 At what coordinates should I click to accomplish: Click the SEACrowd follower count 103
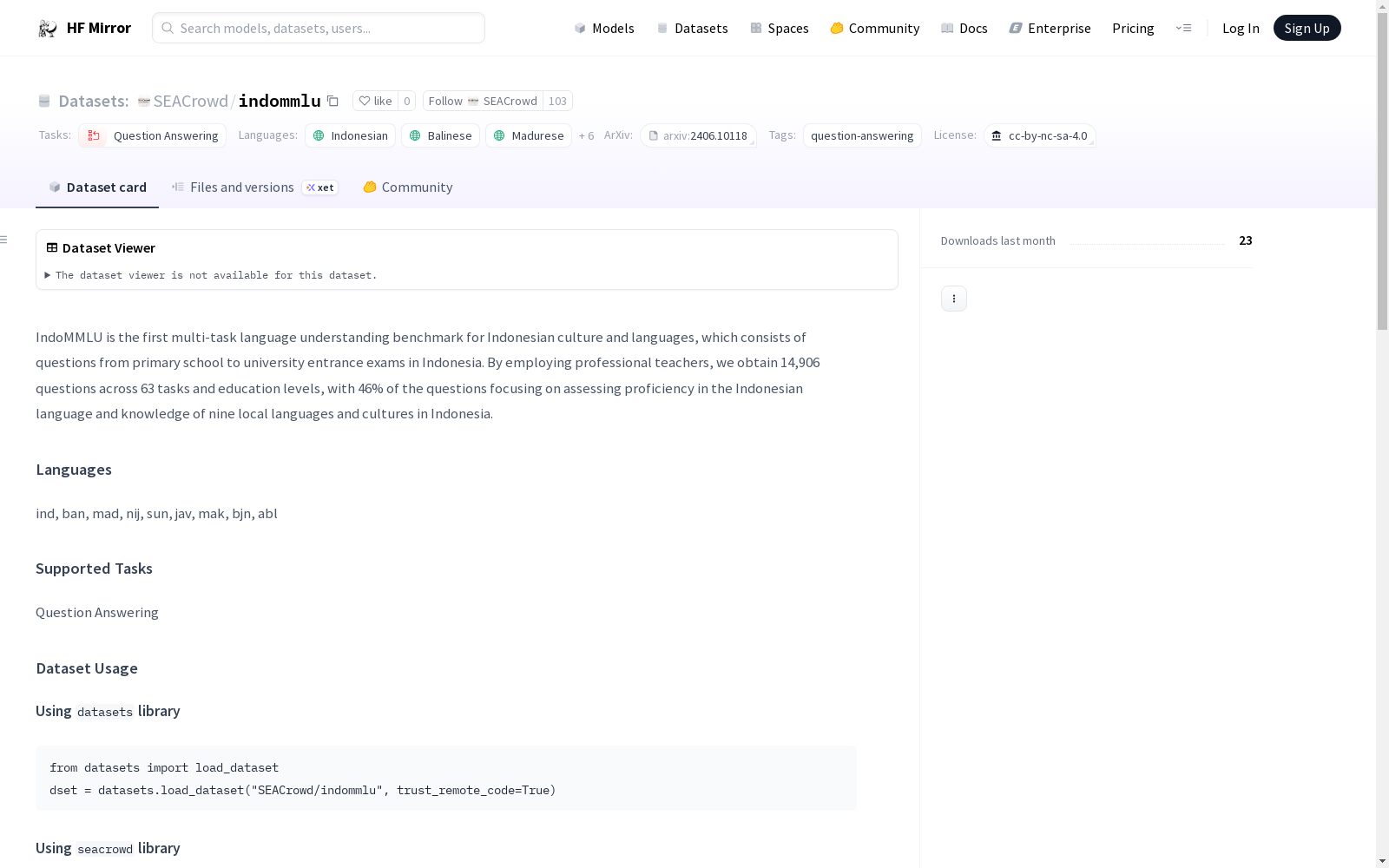(x=557, y=101)
